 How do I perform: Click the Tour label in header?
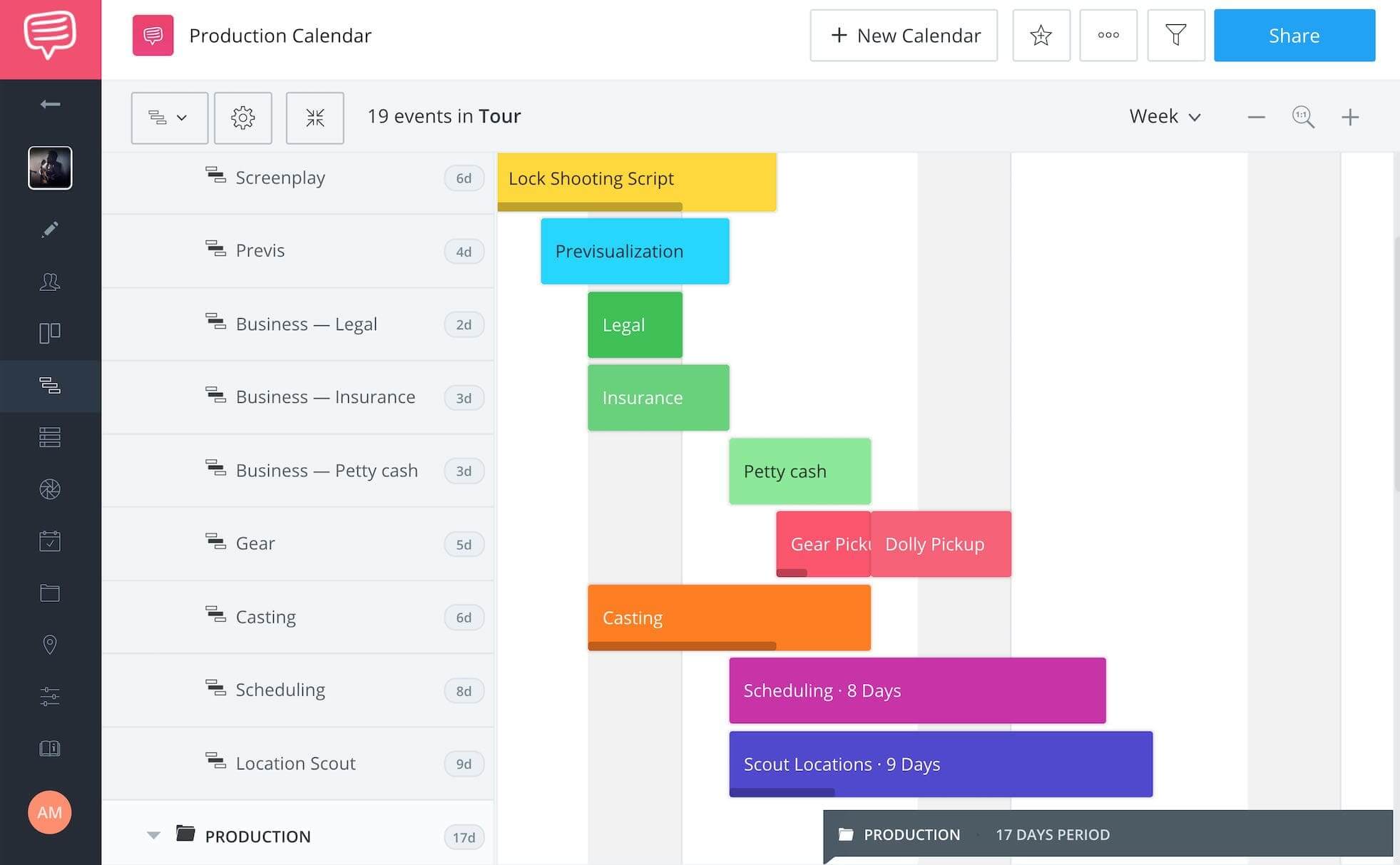tap(500, 117)
